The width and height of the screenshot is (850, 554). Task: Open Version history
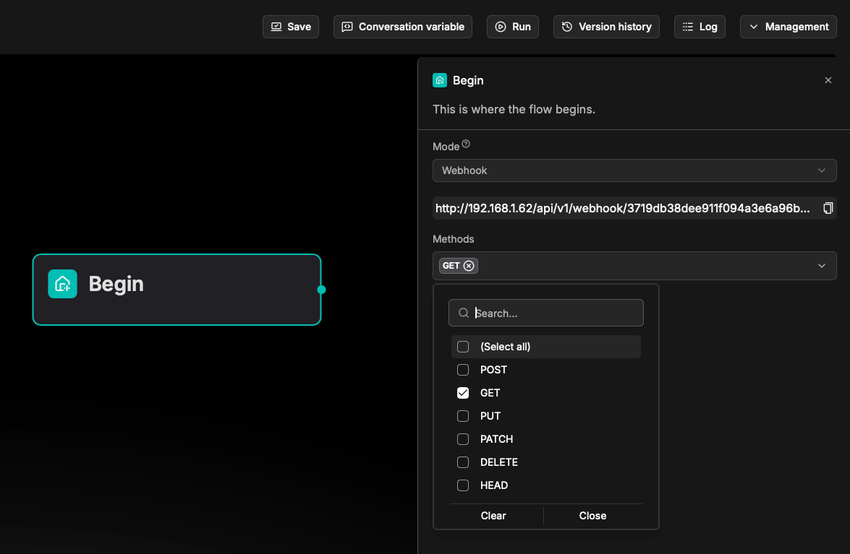coord(606,27)
